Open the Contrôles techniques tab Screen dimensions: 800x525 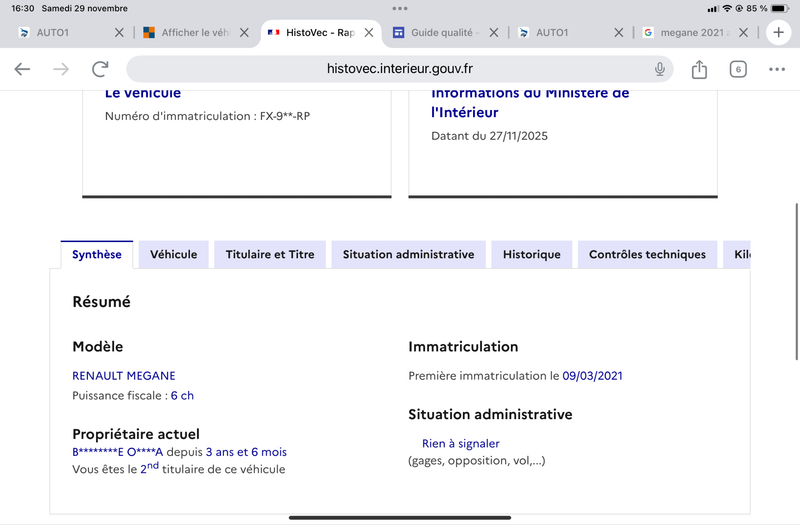point(647,255)
